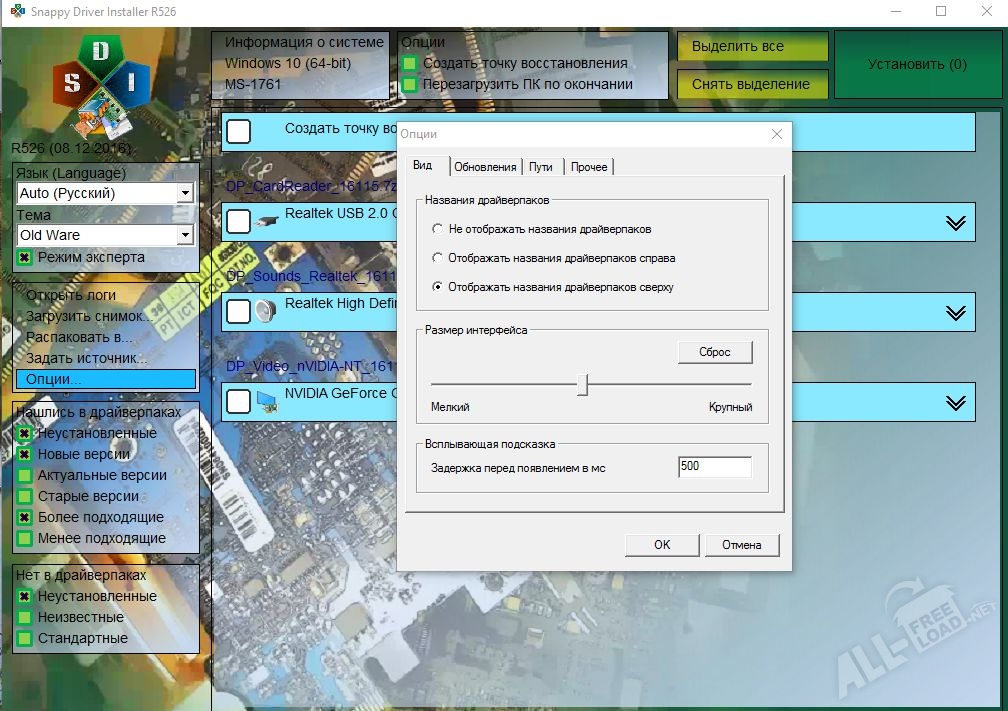Select 'Не отображать названия драйверпаков' radio option
The width and height of the screenshot is (1008, 711).
437,229
